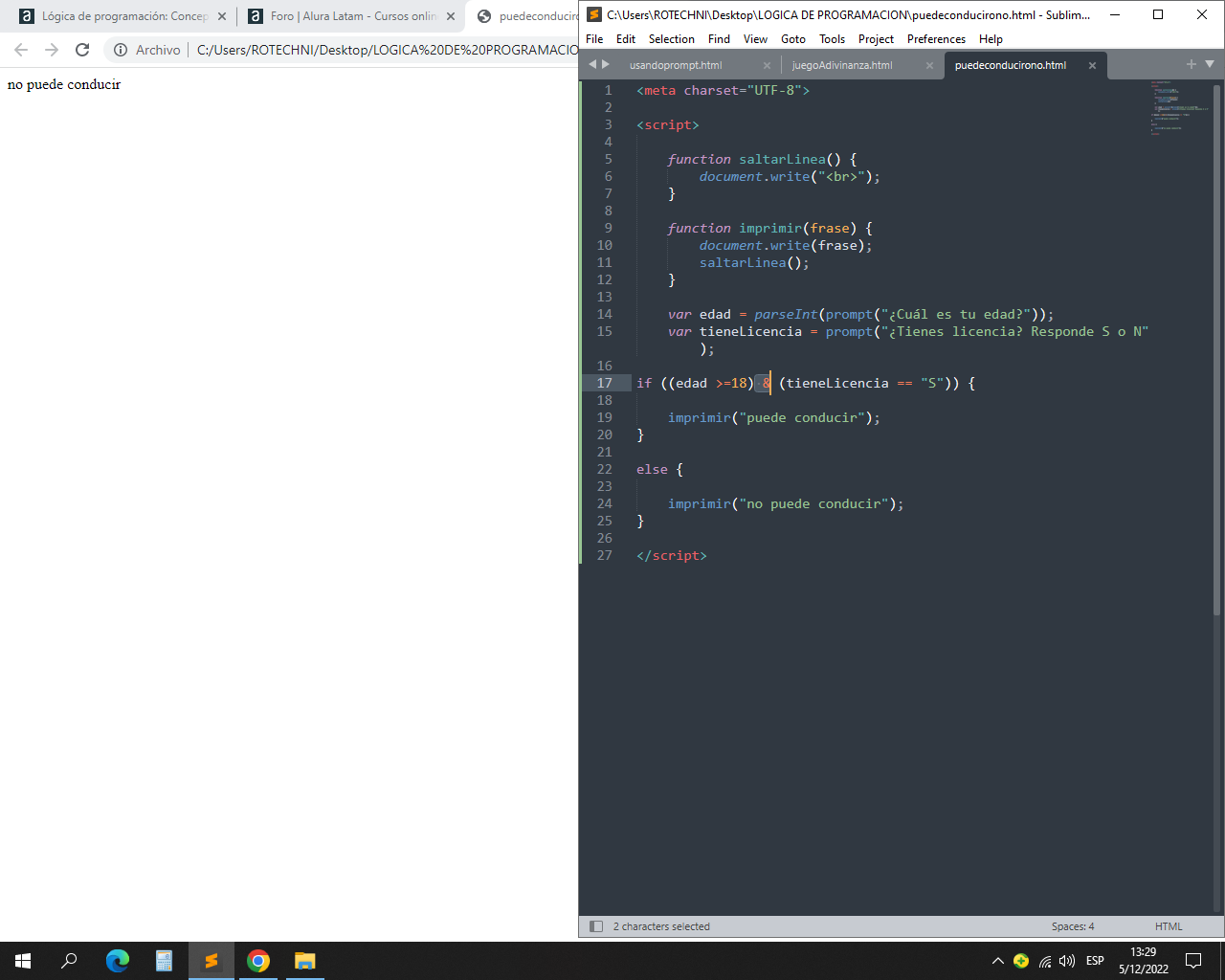Click next tab arrow in Sublime
The image size is (1225, 980).
point(605,64)
